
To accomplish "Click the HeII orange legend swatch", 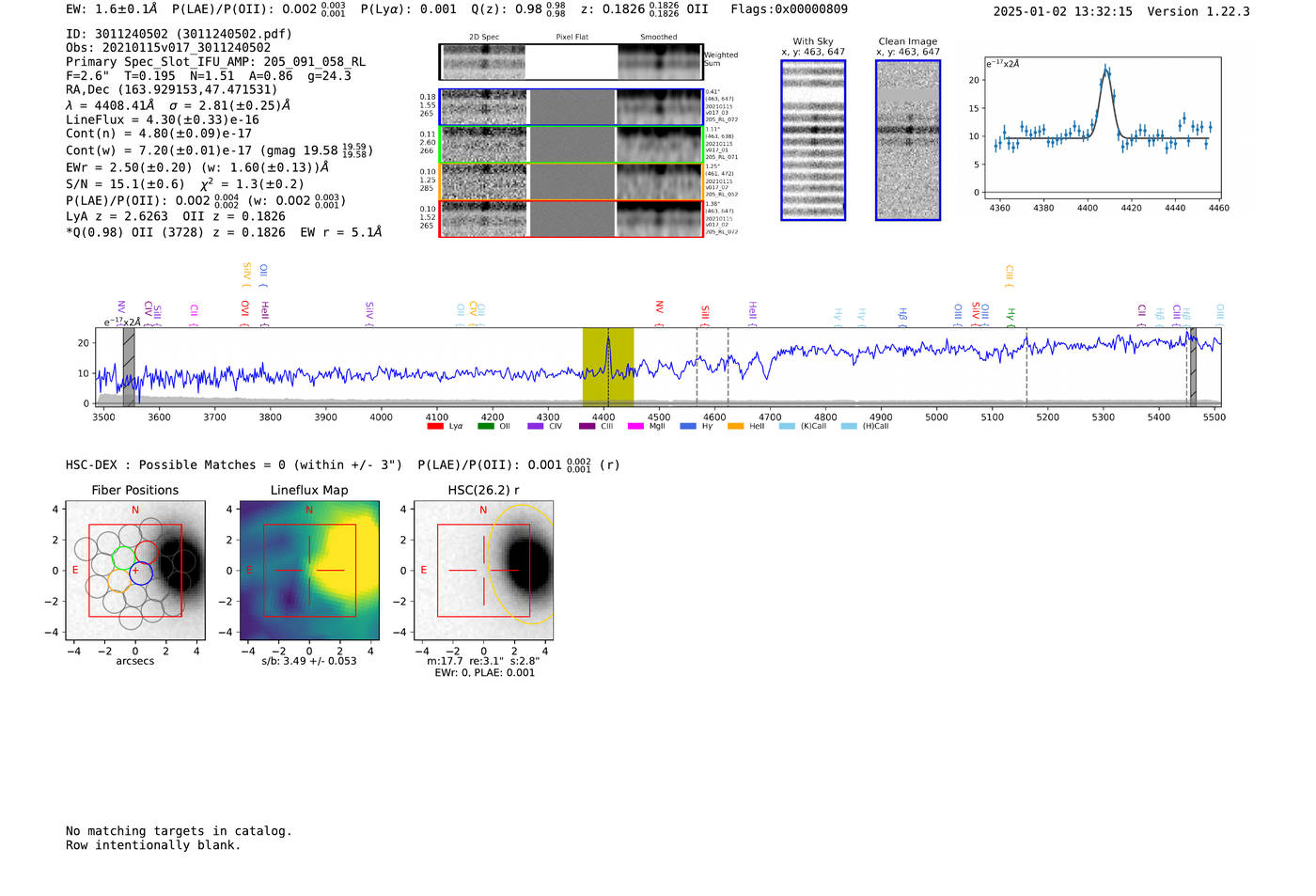I will (735, 426).
